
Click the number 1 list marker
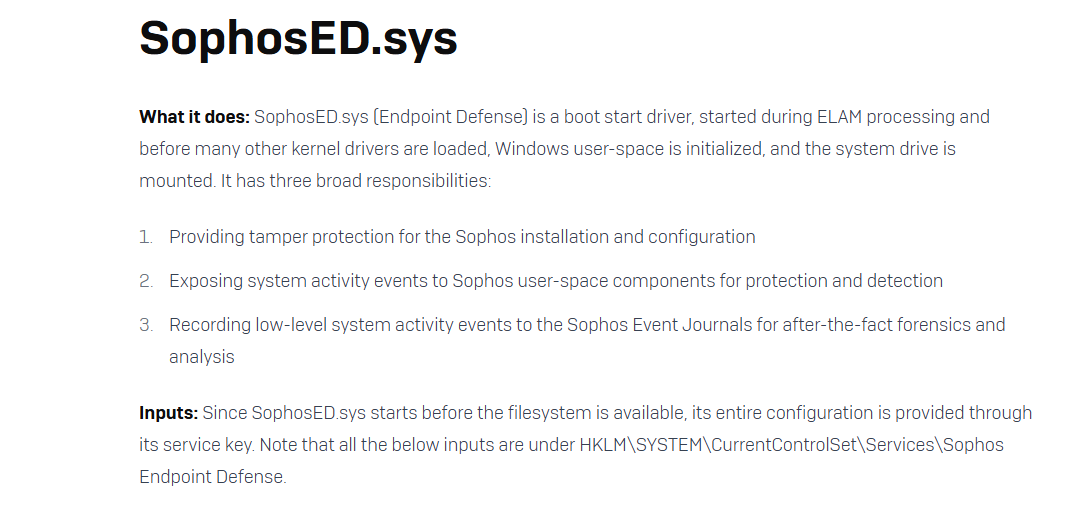click(146, 237)
